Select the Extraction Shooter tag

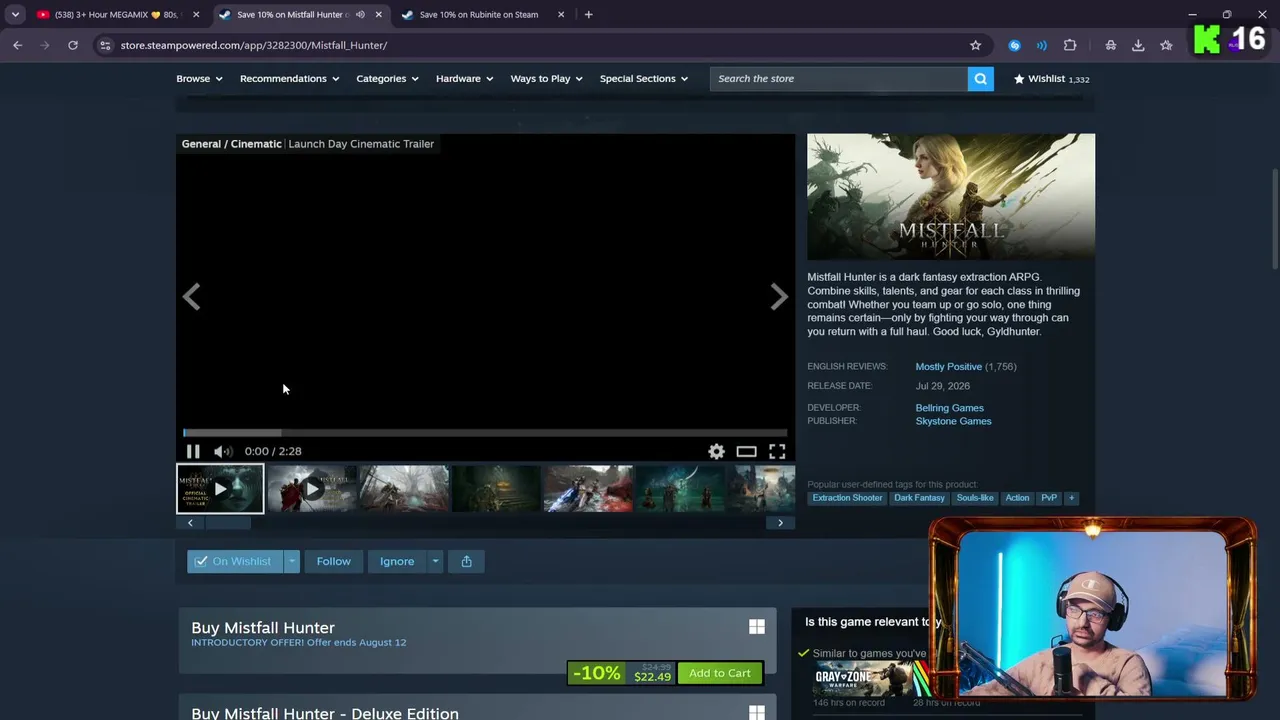[847, 498]
